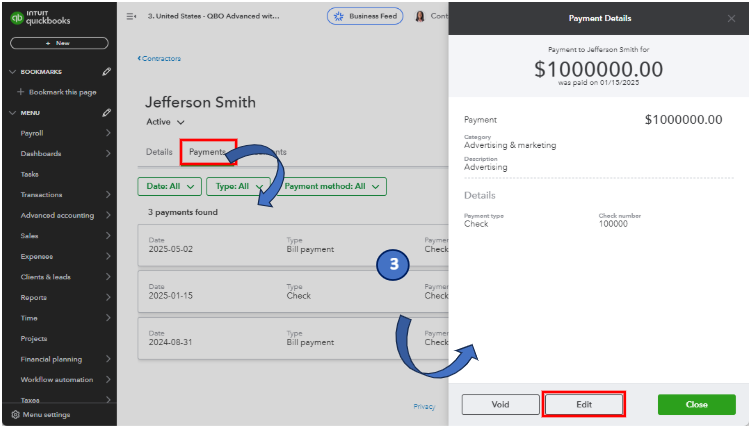
Task: Open the user profile avatar
Action: pos(420,16)
